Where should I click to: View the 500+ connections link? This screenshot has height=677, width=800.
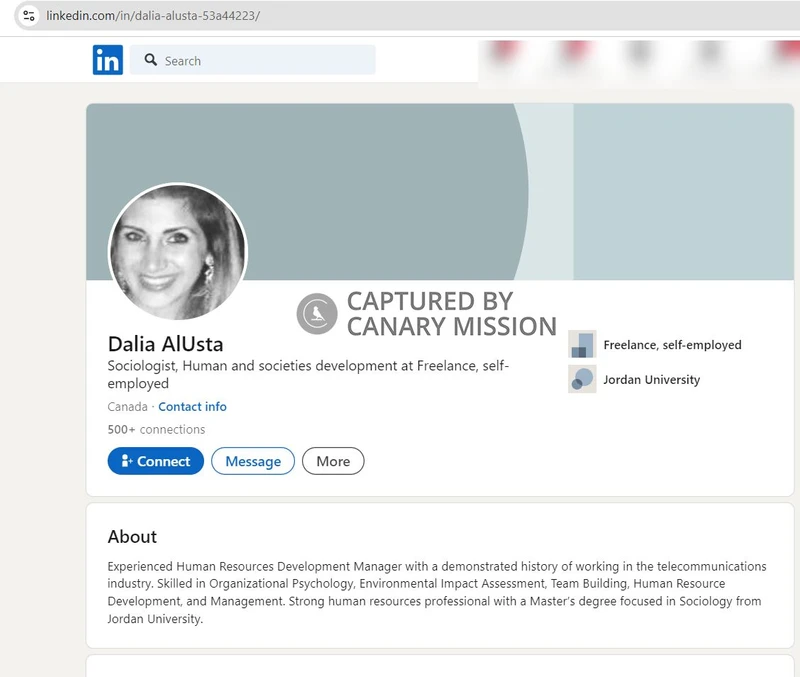click(156, 430)
